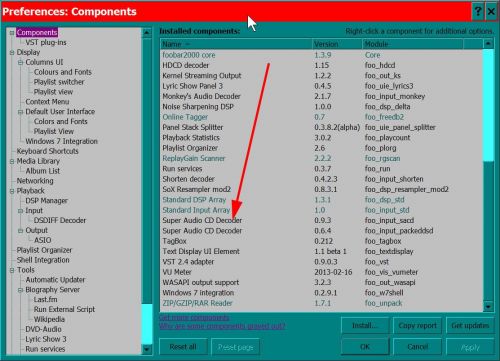Select Lyric Show 3 in the tree
This screenshot has height=361, width=500.
[x=46, y=339]
